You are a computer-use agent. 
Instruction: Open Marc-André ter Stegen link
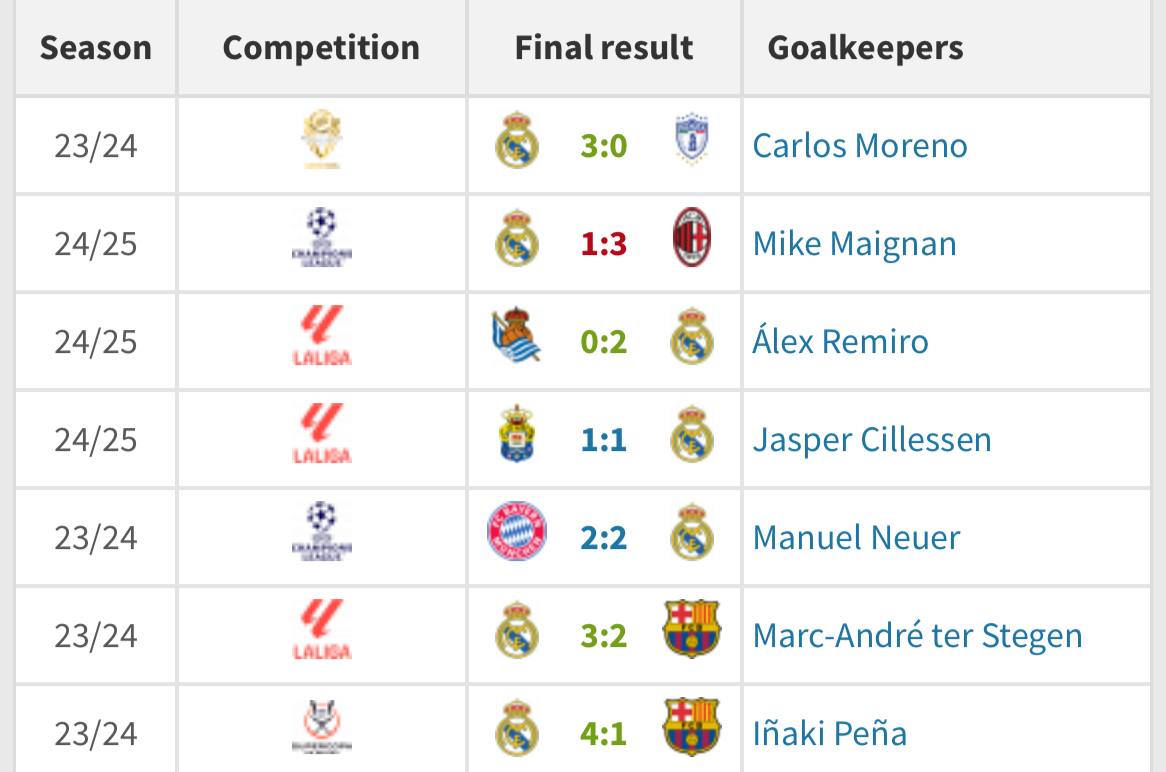[x=918, y=636]
